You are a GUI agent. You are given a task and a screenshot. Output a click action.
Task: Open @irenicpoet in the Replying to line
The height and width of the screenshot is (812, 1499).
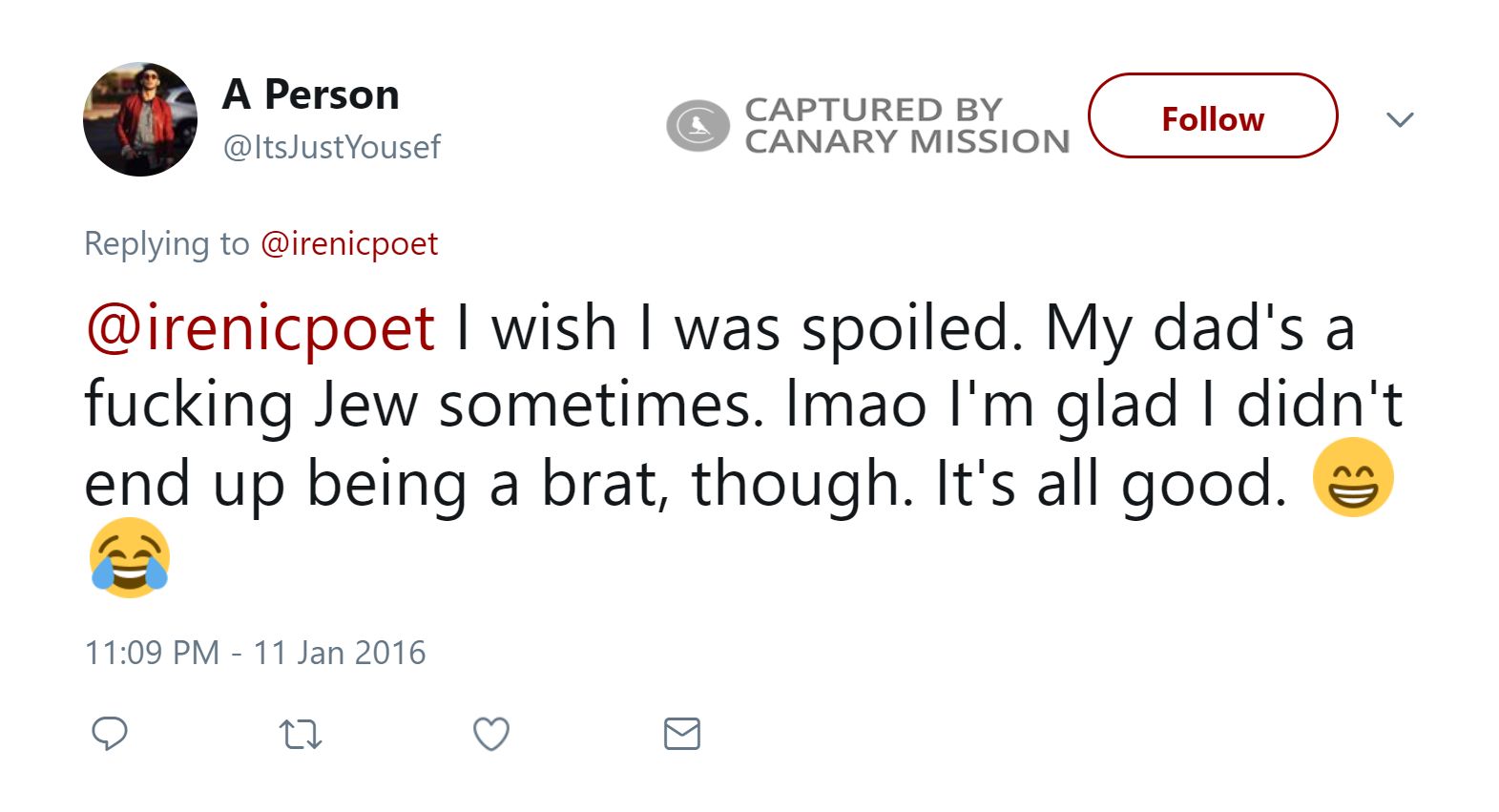click(x=349, y=244)
